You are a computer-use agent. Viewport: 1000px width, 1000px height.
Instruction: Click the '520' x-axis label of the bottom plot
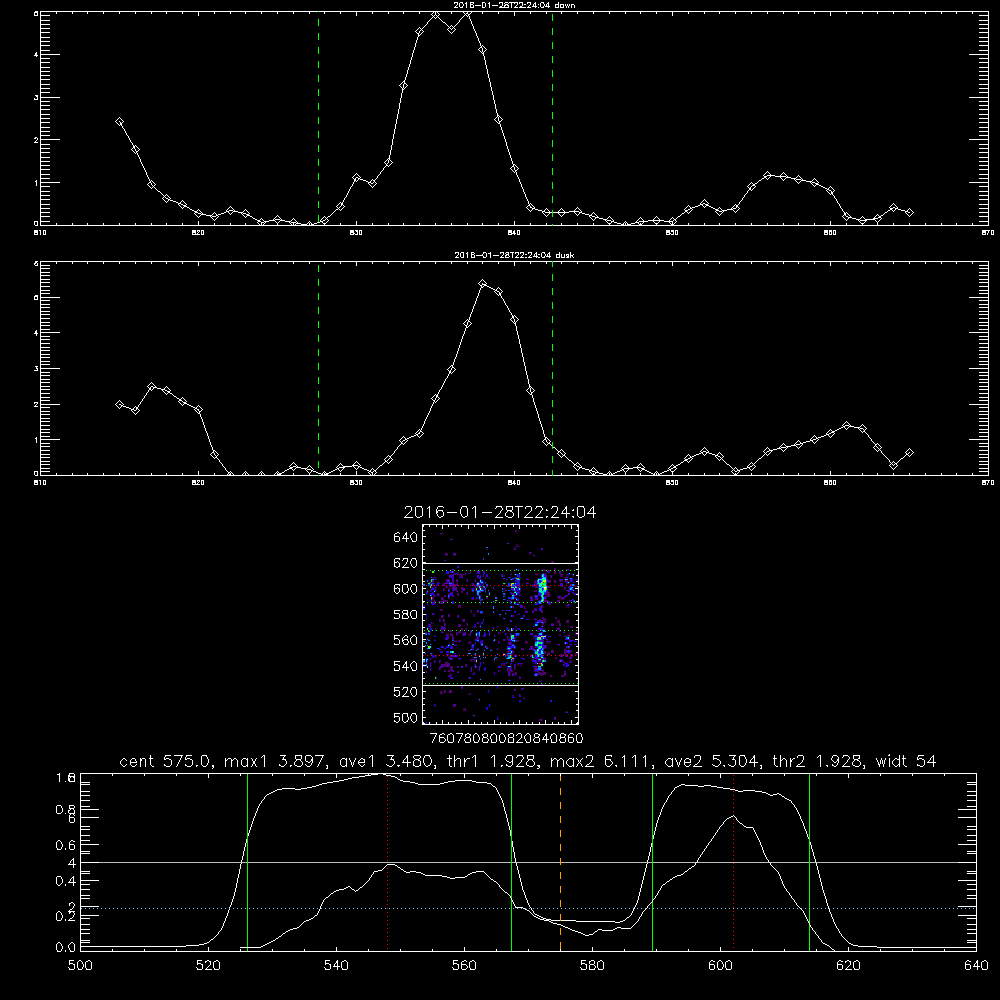click(208, 966)
